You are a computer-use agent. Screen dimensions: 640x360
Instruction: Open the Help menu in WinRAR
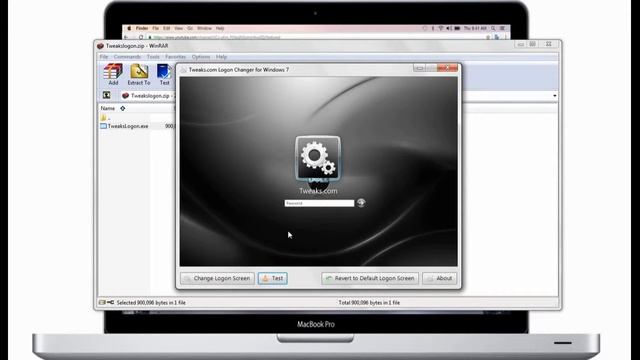(x=221, y=57)
